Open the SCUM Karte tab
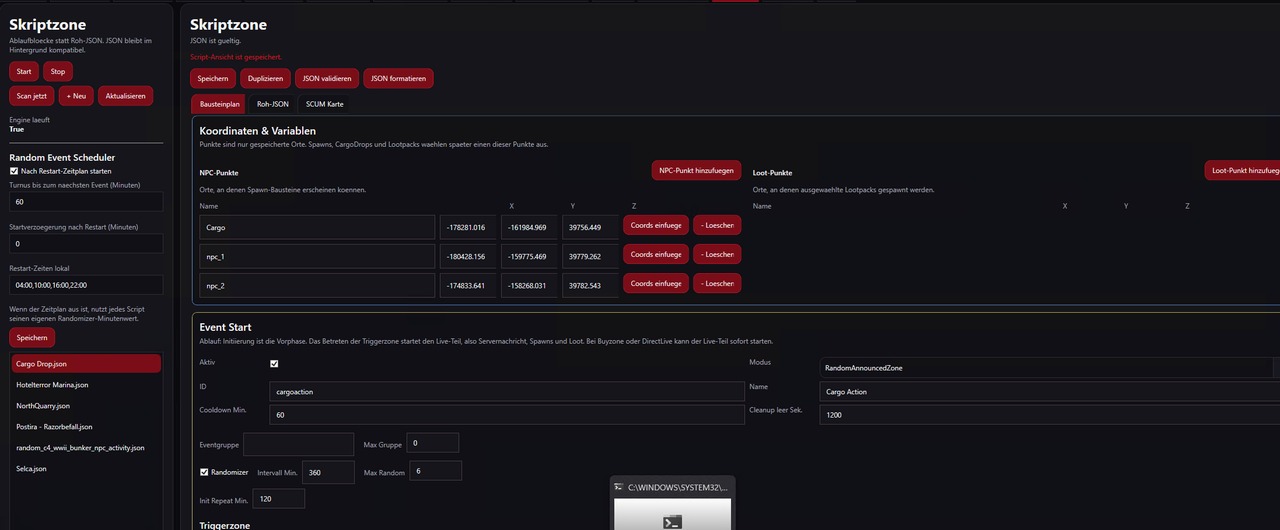 click(x=324, y=104)
